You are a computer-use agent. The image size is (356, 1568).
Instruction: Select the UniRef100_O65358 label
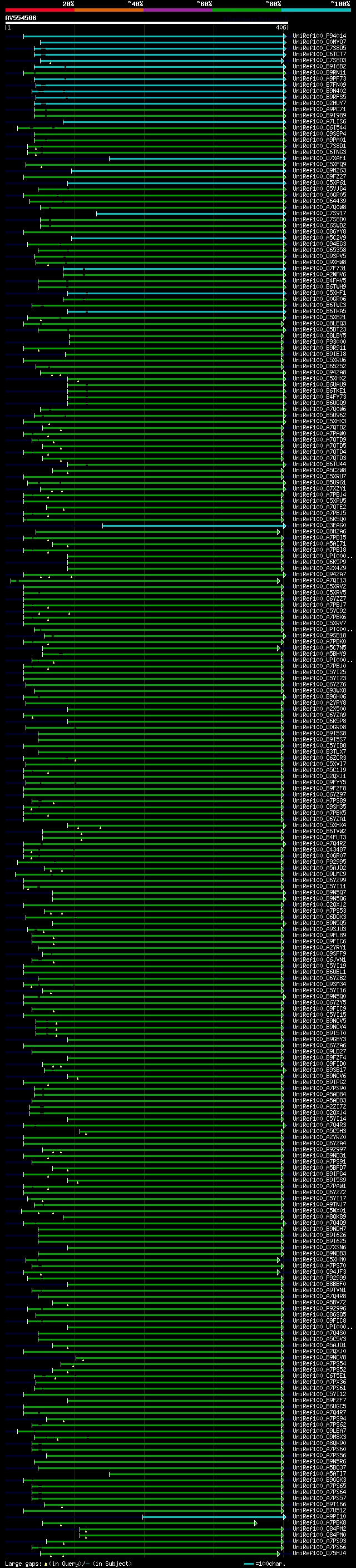click(319, 250)
